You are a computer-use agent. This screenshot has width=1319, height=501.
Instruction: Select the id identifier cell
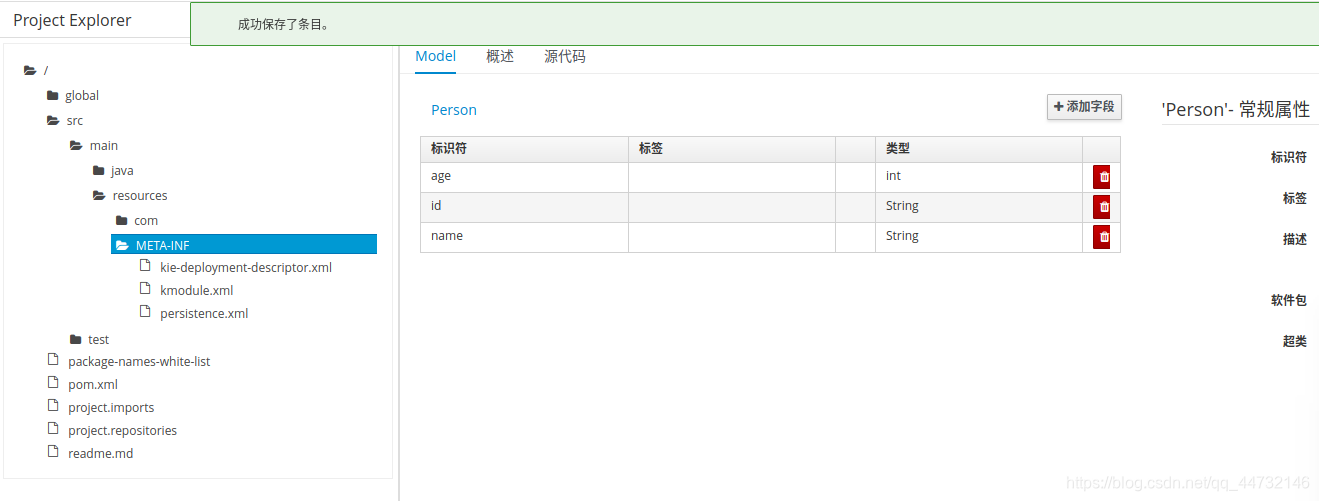(x=524, y=207)
